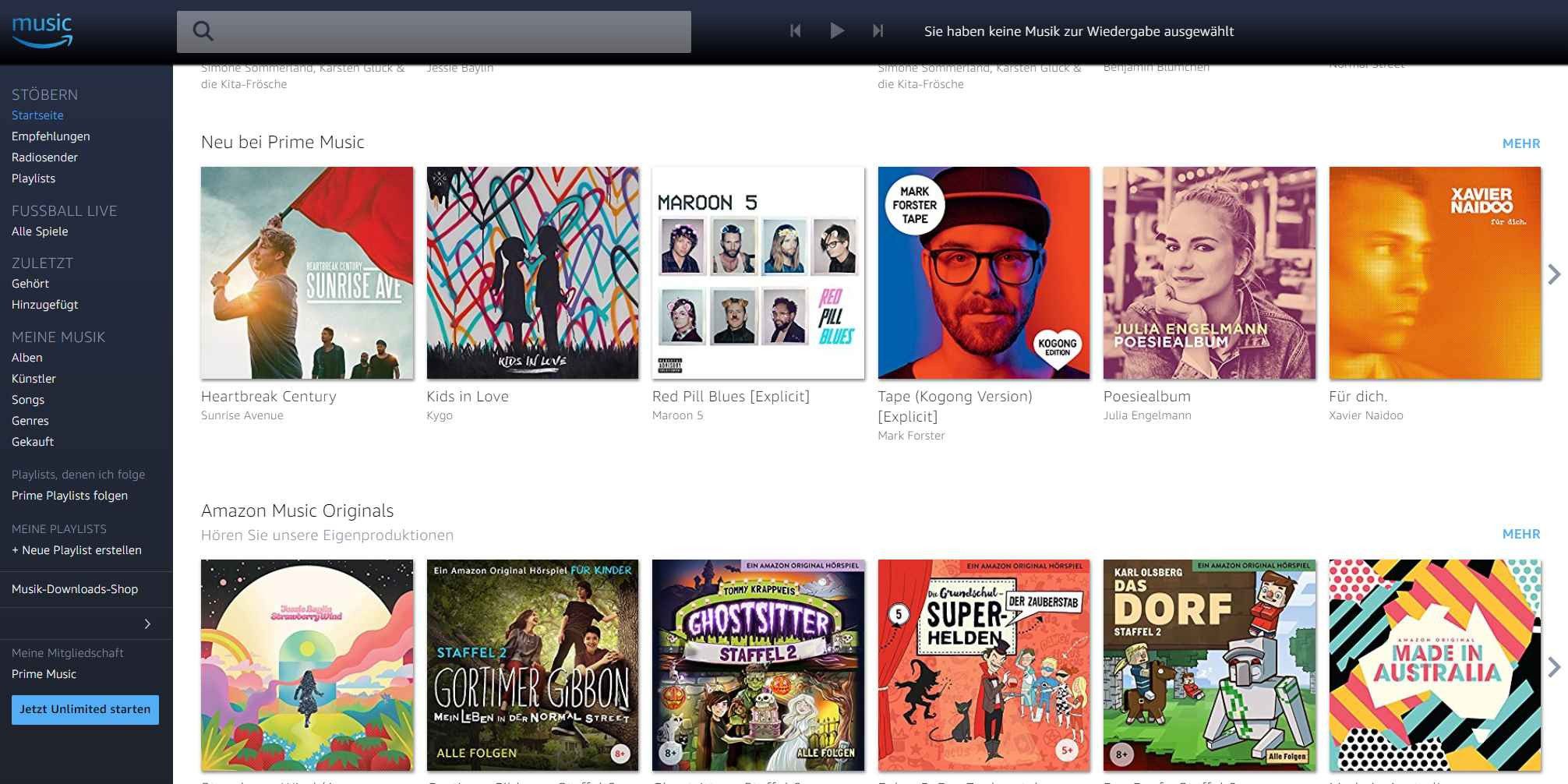Open Alben in Meine Musik
Viewport: 1568px width, 784px height.
27,358
